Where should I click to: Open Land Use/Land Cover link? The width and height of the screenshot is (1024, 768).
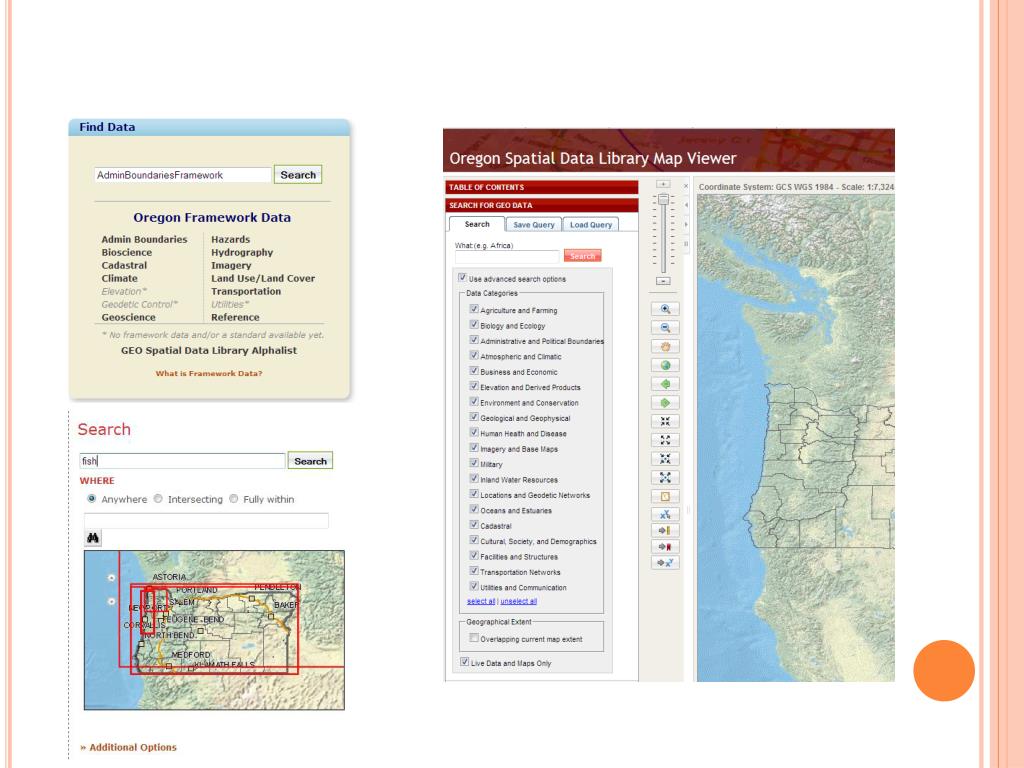(263, 278)
